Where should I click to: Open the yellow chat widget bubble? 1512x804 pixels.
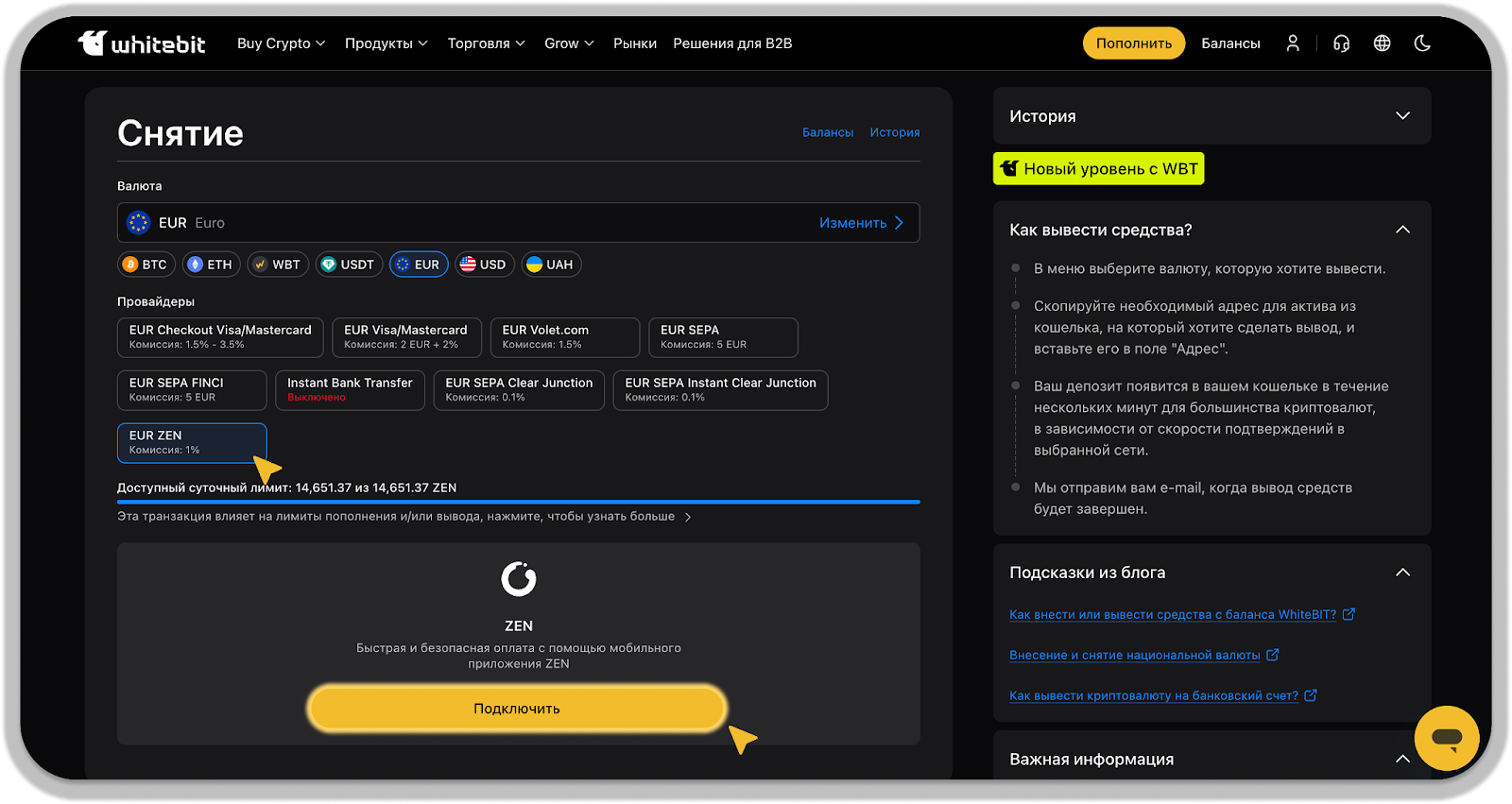click(x=1446, y=738)
